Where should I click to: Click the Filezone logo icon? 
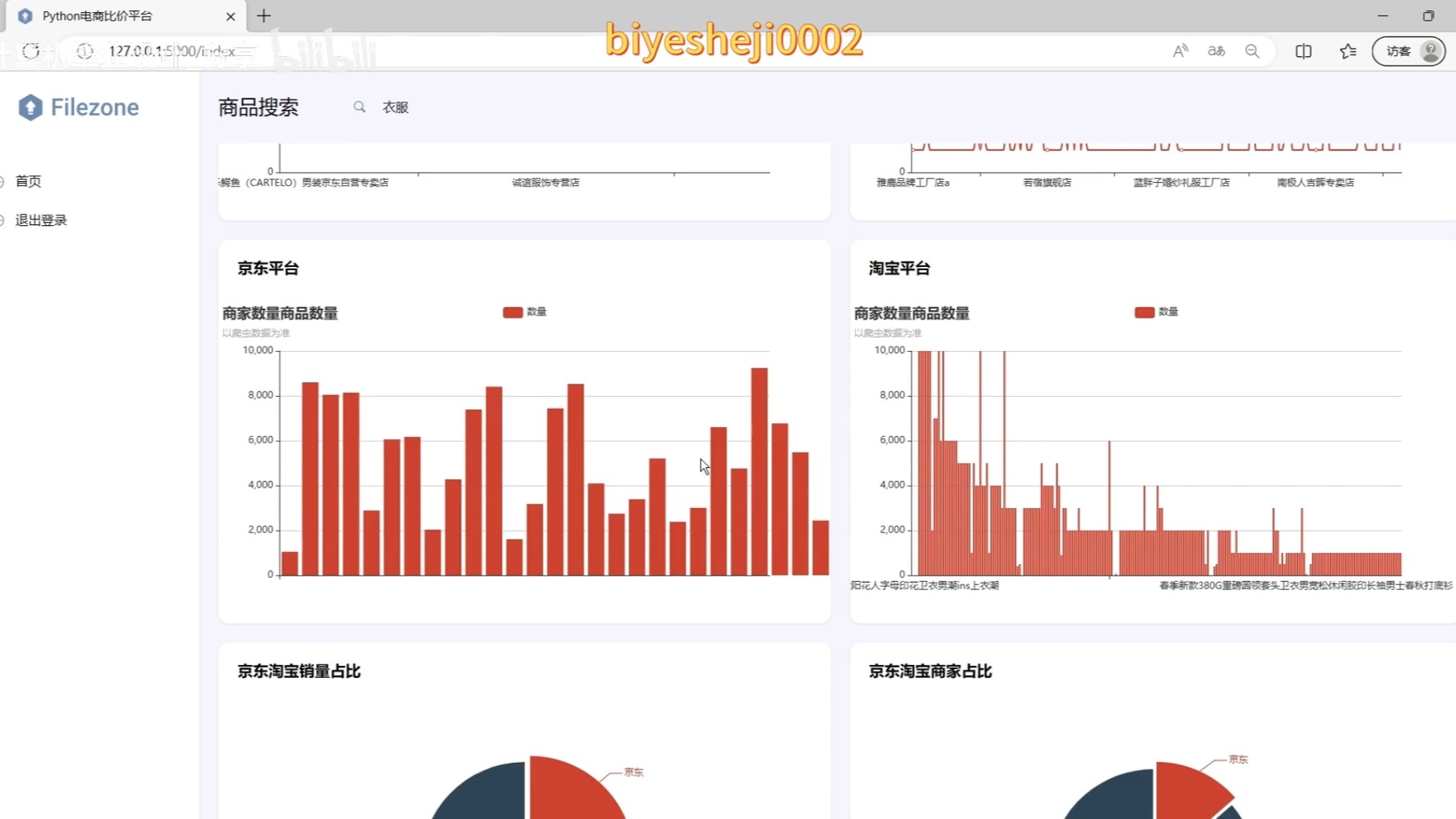pos(30,107)
